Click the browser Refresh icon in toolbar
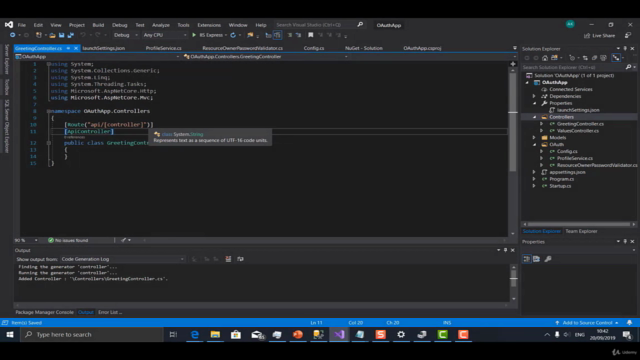640x360 pixels. 233,35
